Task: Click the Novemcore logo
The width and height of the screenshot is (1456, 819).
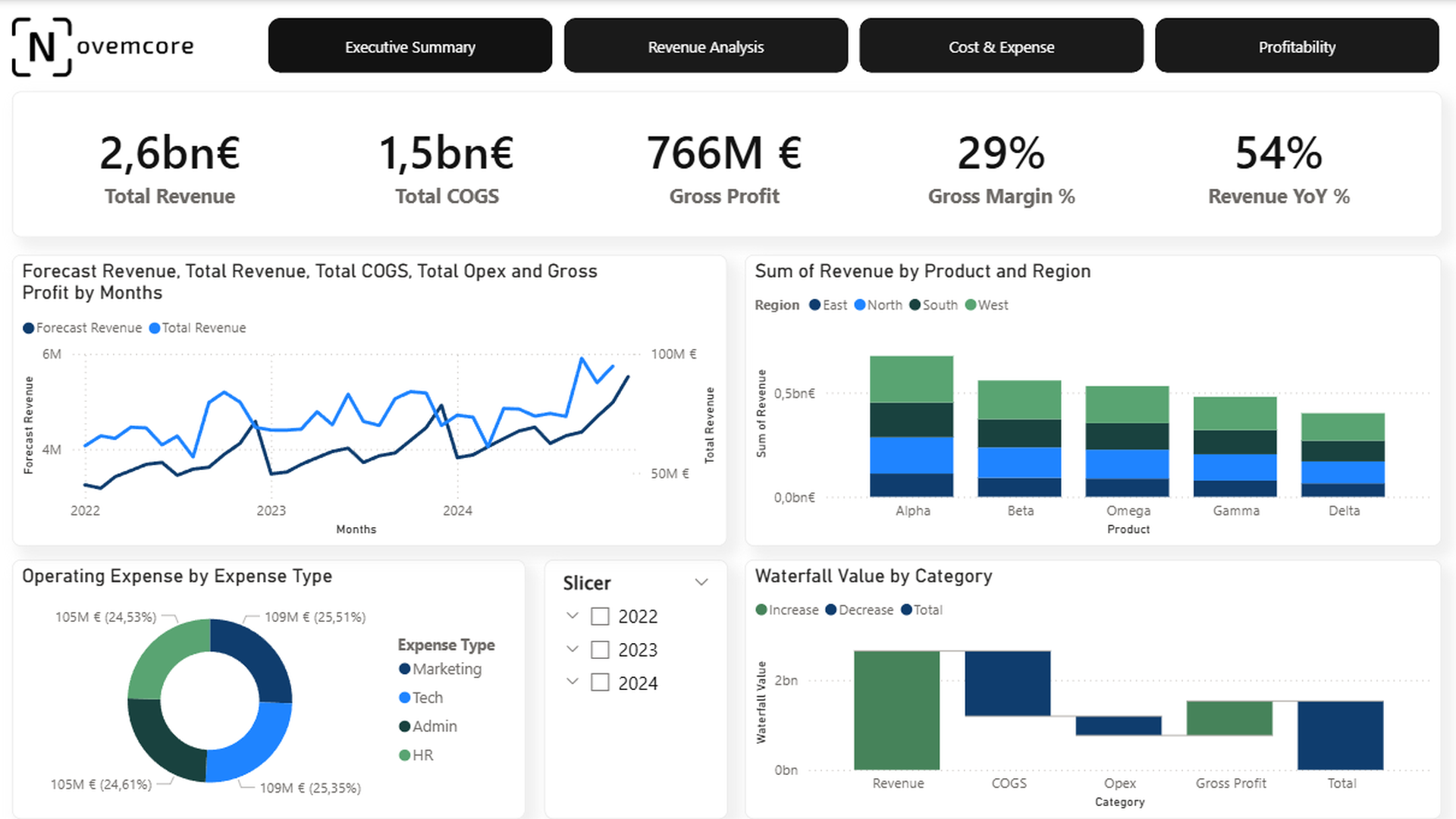Action: coord(103,47)
